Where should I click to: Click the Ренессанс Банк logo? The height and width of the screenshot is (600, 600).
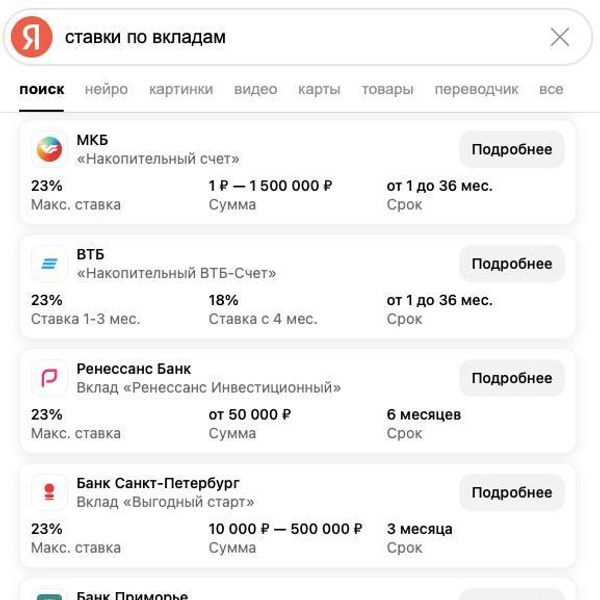pos(49,378)
